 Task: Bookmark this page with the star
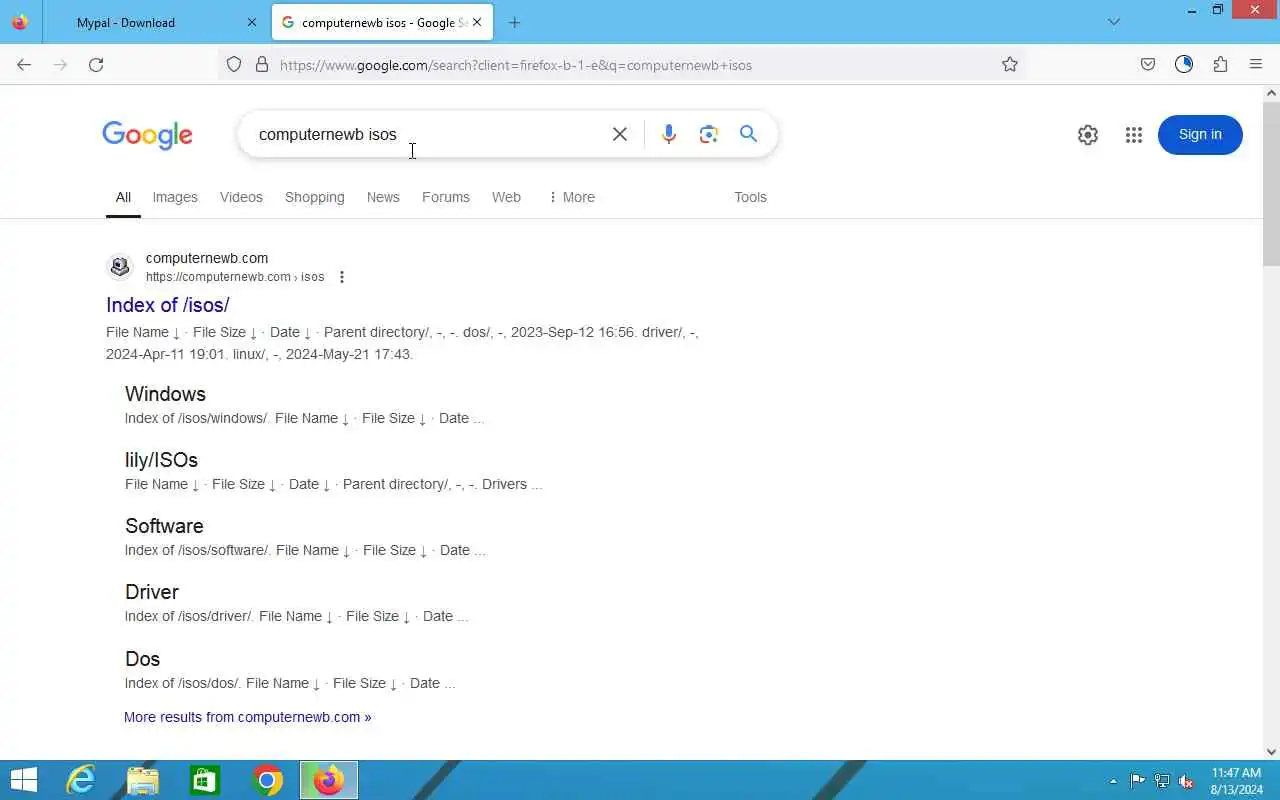click(x=1010, y=65)
